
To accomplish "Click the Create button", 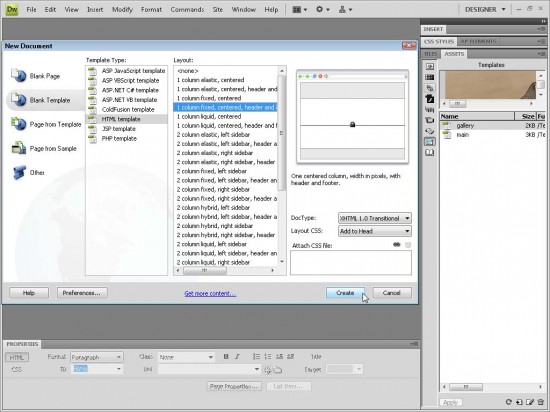I will coord(345,293).
